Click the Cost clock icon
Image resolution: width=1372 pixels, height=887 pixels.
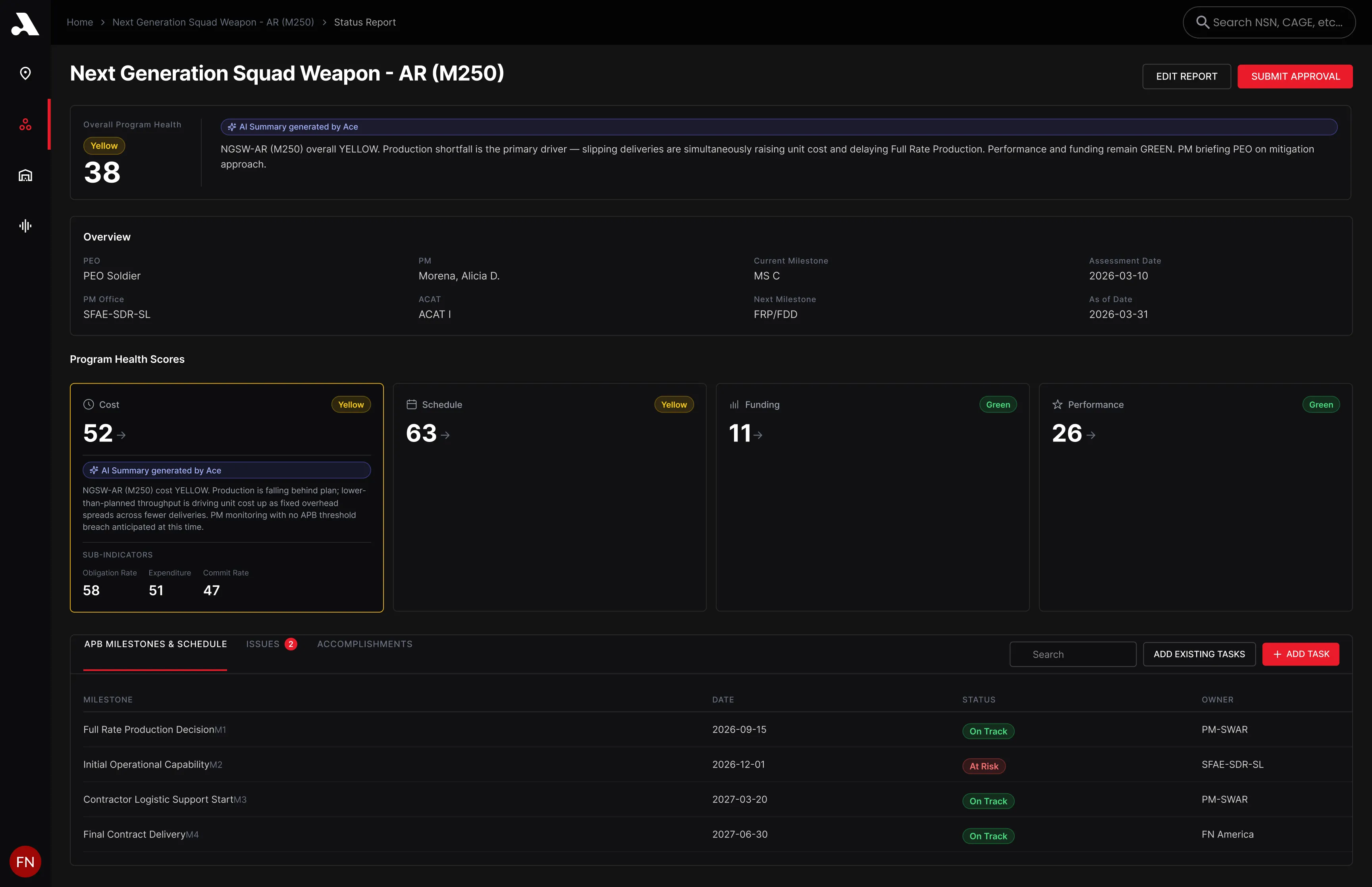[x=89, y=404]
